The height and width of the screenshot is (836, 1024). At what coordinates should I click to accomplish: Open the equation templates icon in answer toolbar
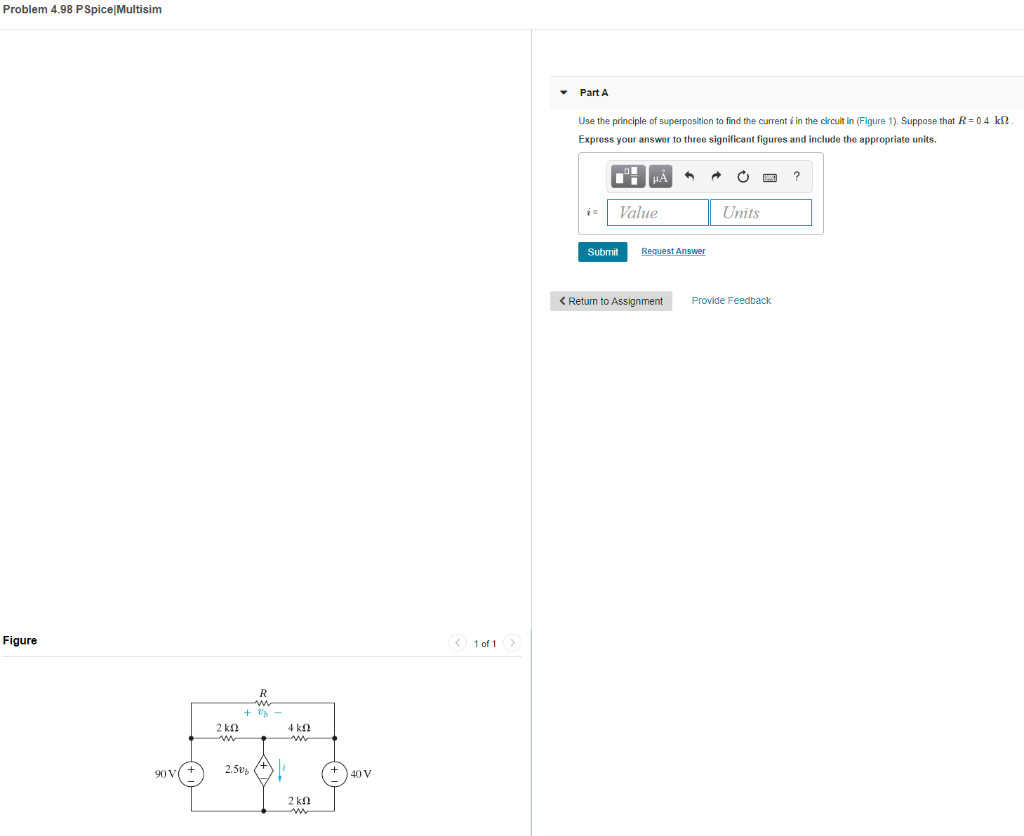coord(628,176)
